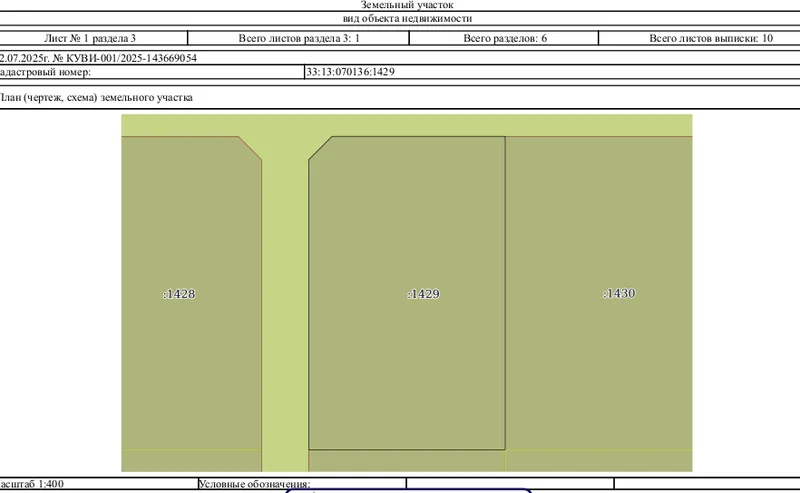Viewport: 800px width, 493px height.
Task: Click the 'Всего разделов: 6' cell
Action: click(505, 38)
